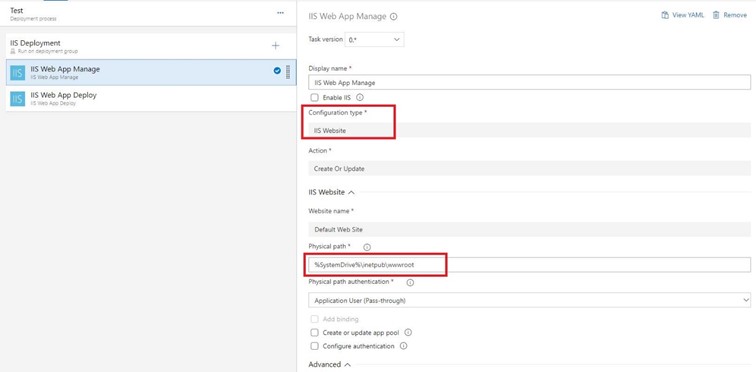This screenshot has height=372, width=756.
Task: Open the Test process ellipsis menu
Action: pos(280,13)
